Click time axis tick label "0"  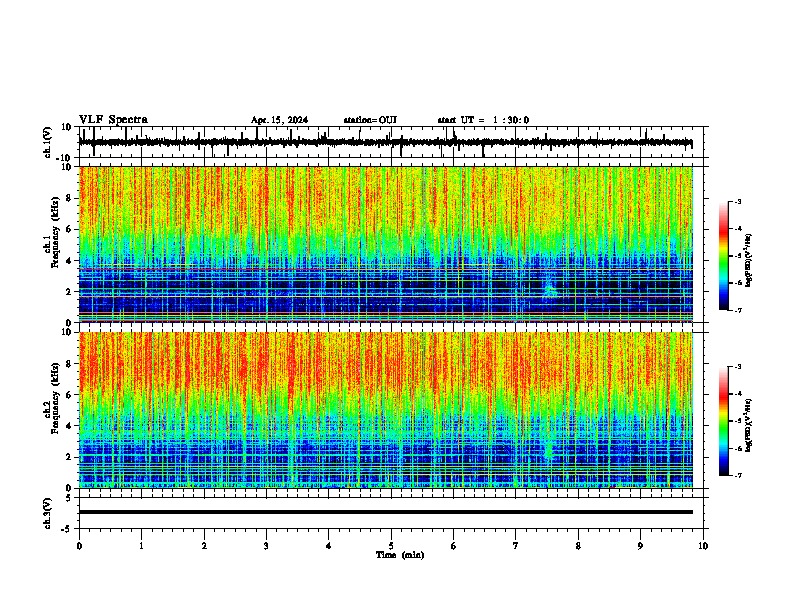tap(79, 546)
